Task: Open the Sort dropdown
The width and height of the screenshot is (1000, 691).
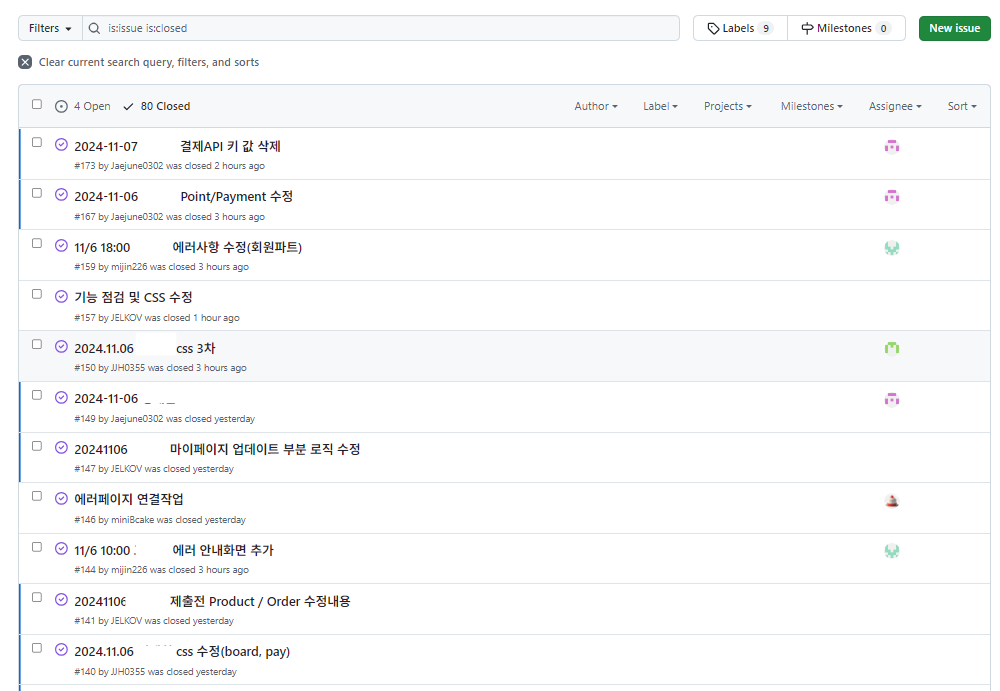Action: point(962,106)
